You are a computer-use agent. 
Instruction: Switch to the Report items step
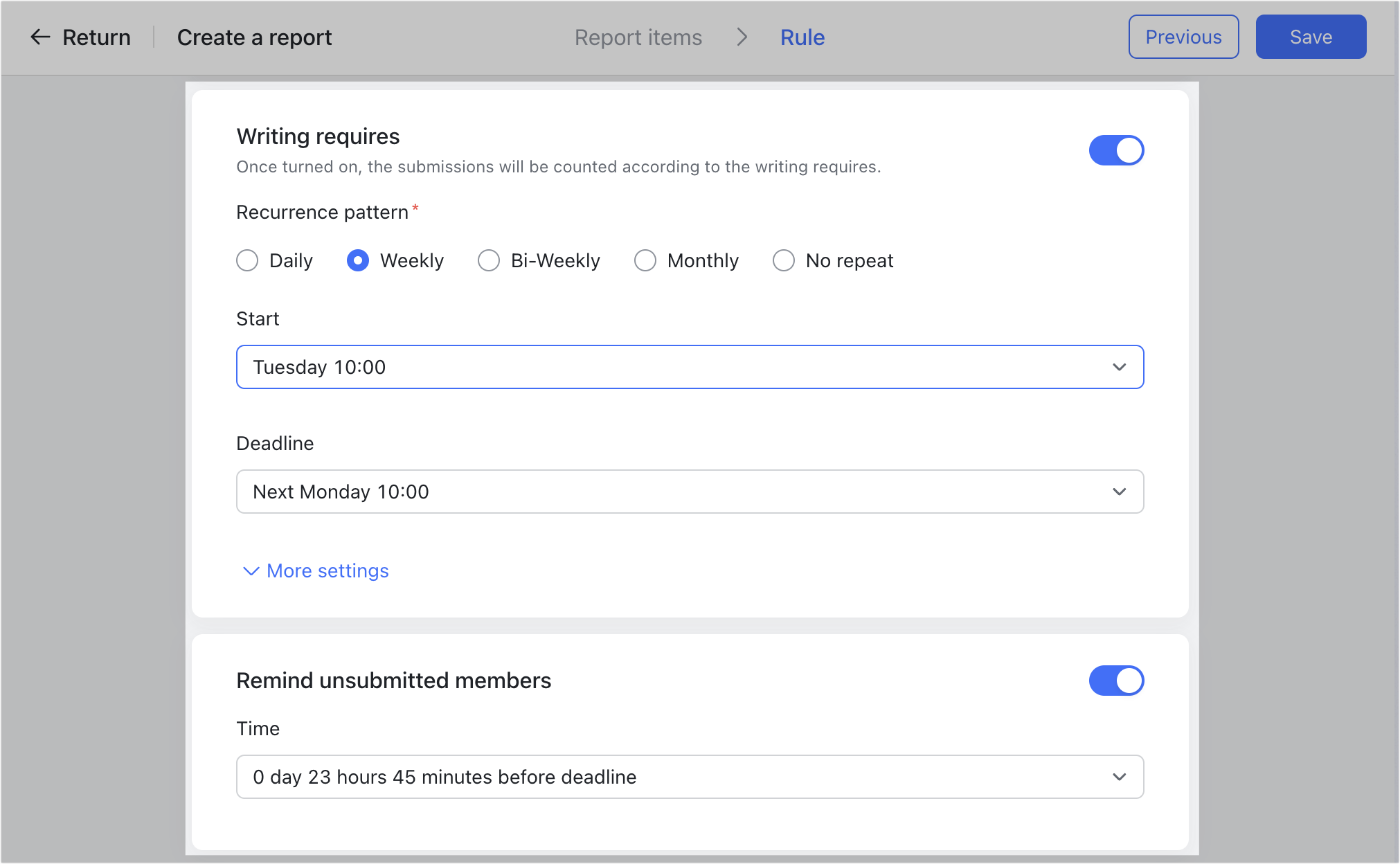click(x=638, y=37)
